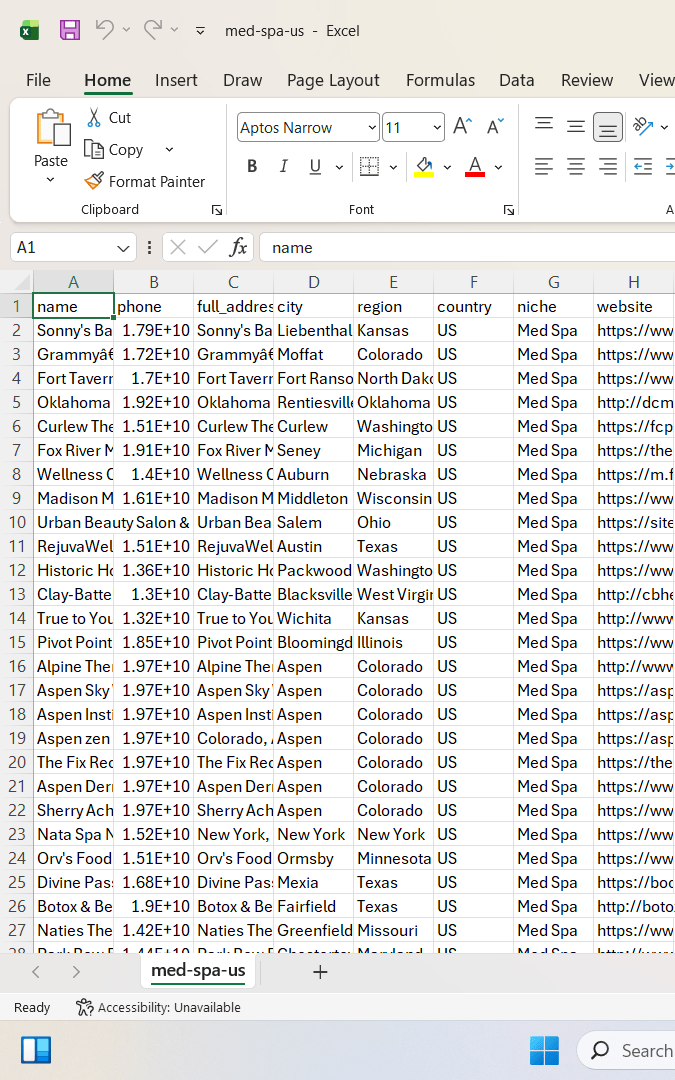Image resolution: width=675 pixels, height=1080 pixels.
Task: Select row 10 header
Action: click(x=17, y=522)
